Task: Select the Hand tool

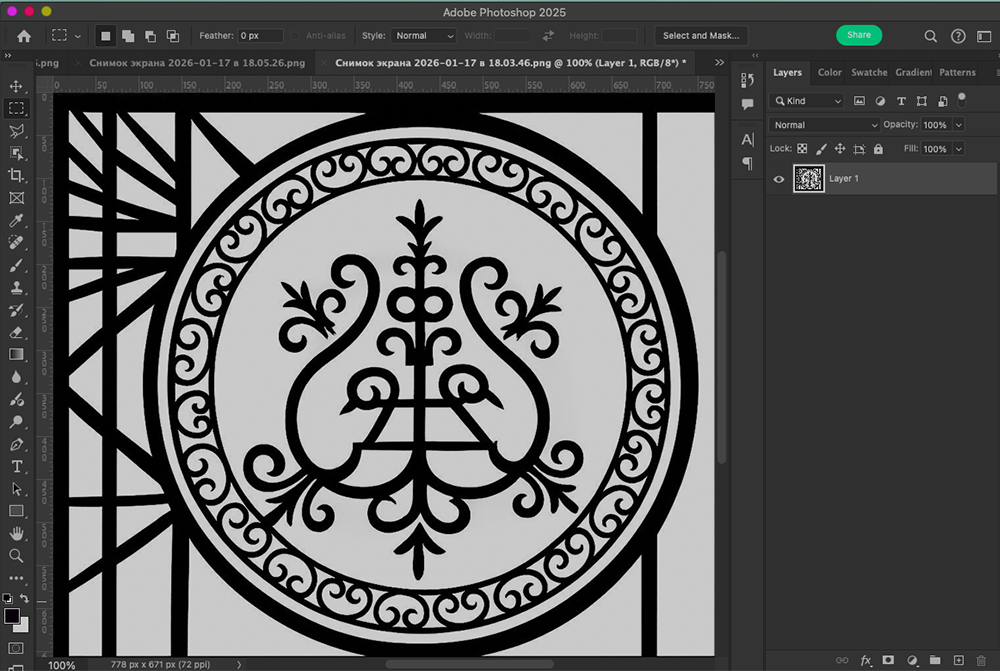Action: click(x=16, y=533)
